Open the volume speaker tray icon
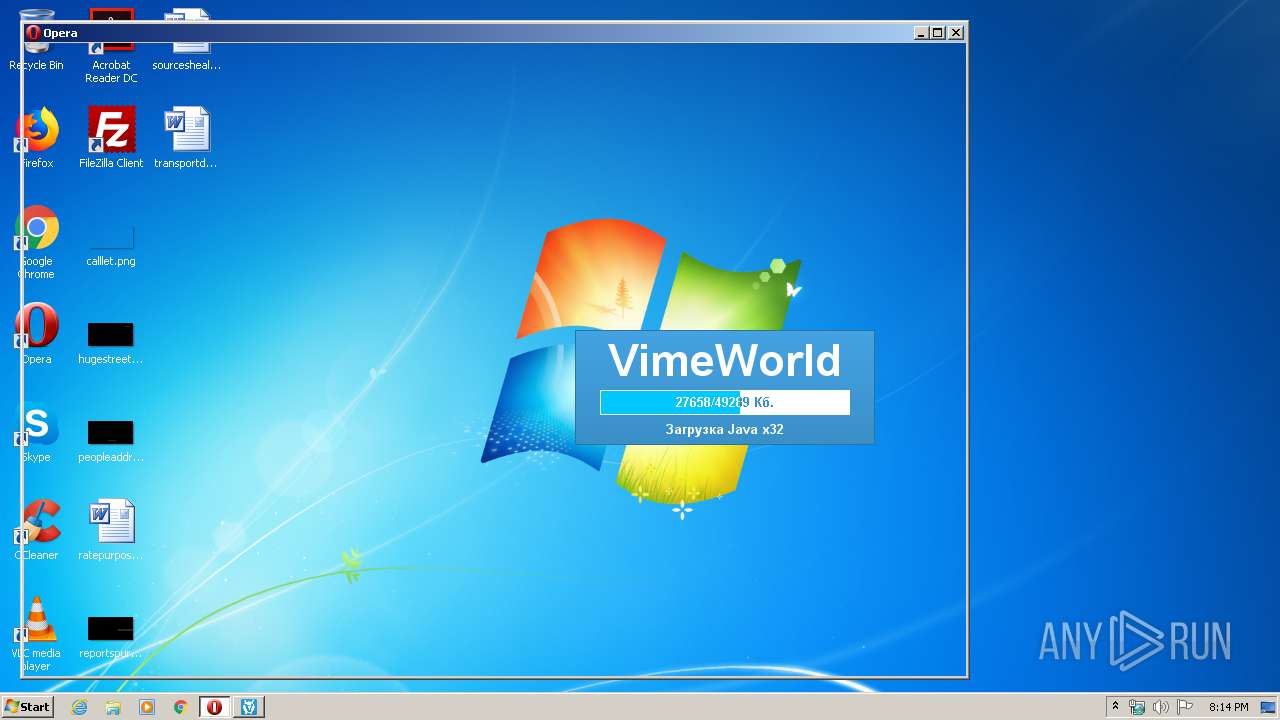The width and height of the screenshot is (1280, 720). (1161, 707)
